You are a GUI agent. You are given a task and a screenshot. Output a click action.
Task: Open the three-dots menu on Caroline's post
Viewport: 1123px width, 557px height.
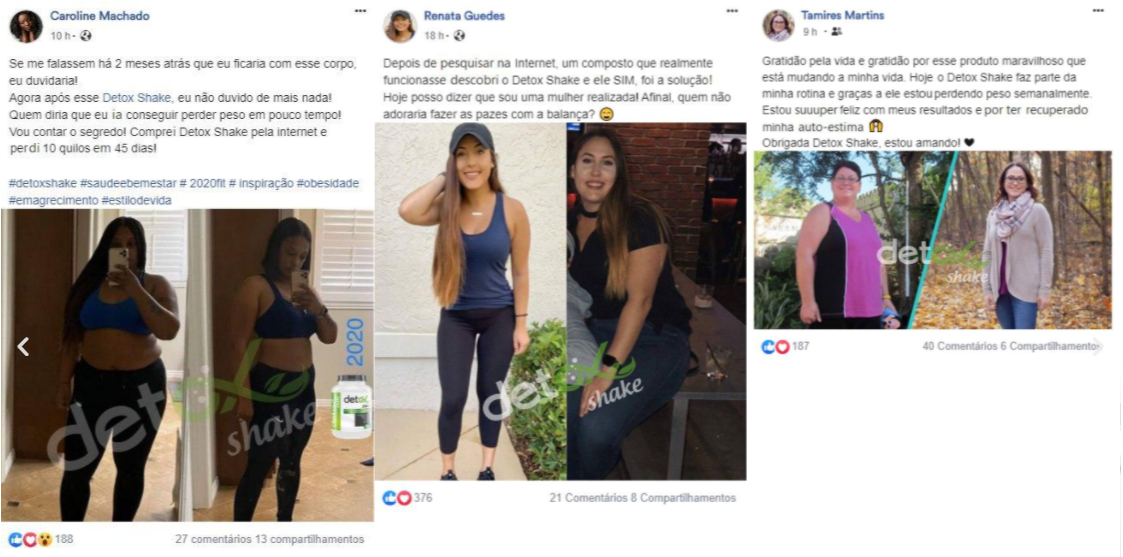pyautogui.click(x=360, y=11)
